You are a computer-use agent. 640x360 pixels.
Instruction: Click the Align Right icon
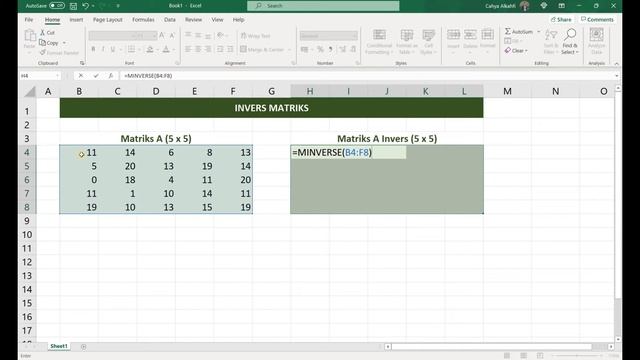(208, 49)
